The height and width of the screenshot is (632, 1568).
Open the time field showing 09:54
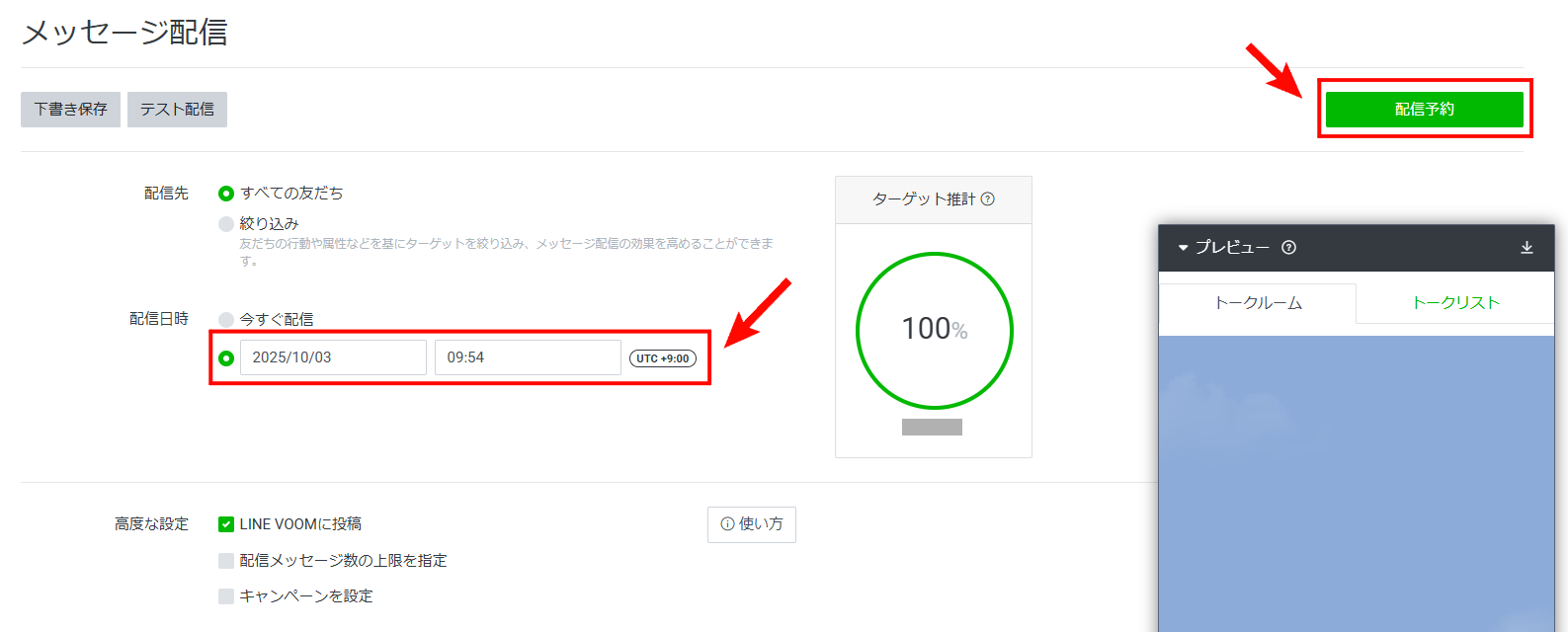click(x=527, y=357)
